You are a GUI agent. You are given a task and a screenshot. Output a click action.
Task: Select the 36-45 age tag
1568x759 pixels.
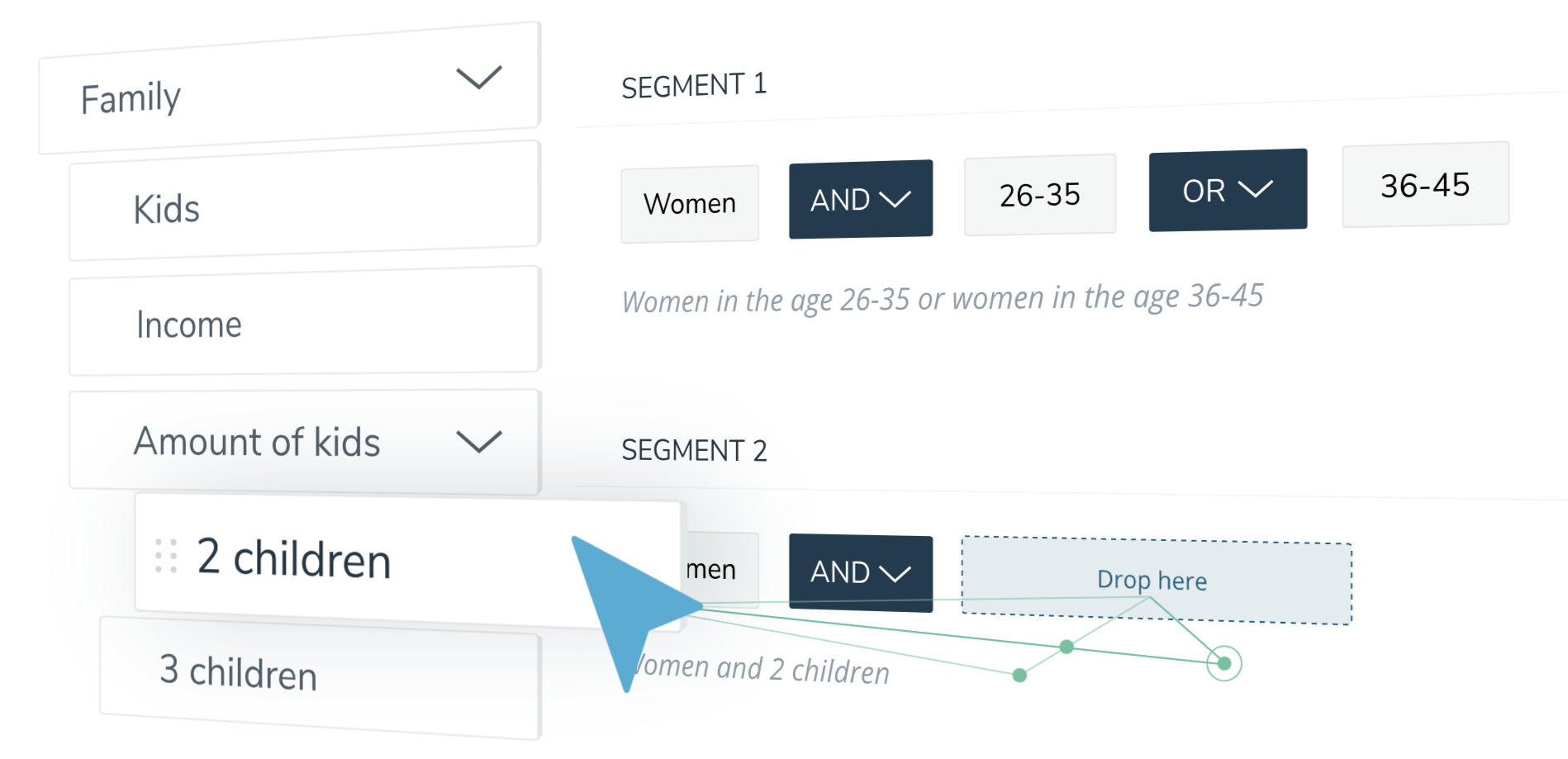pyautogui.click(x=1425, y=185)
